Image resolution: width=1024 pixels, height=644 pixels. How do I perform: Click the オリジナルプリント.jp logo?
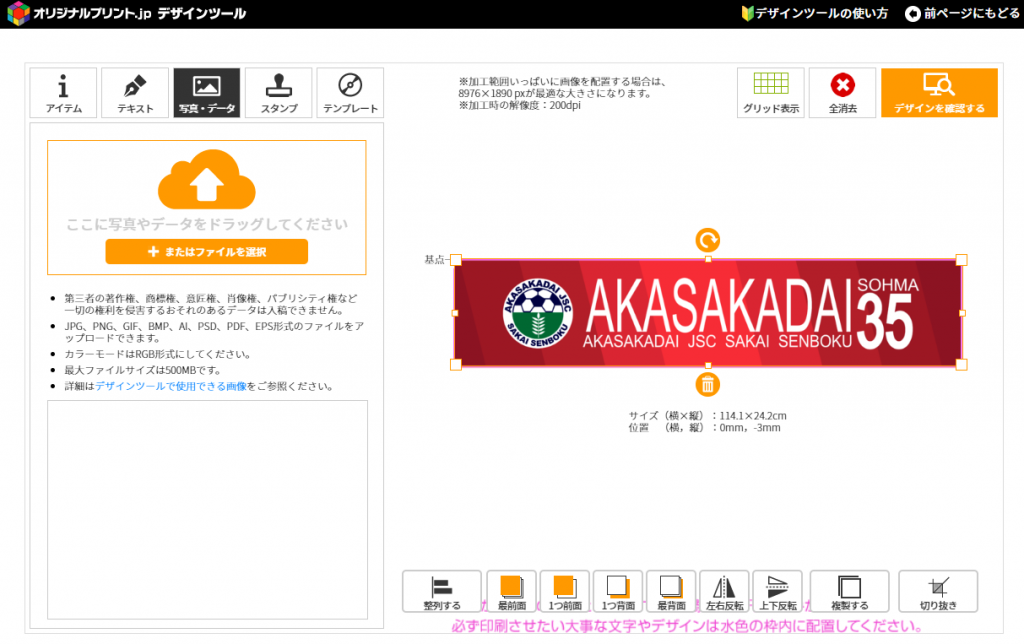tap(127, 13)
